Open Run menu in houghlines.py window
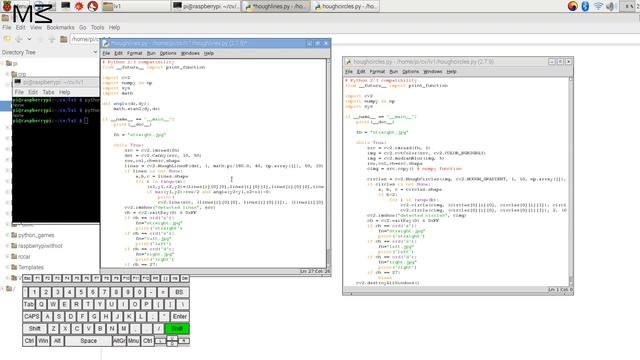Viewport: 640px width, 360px height. tap(151, 53)
